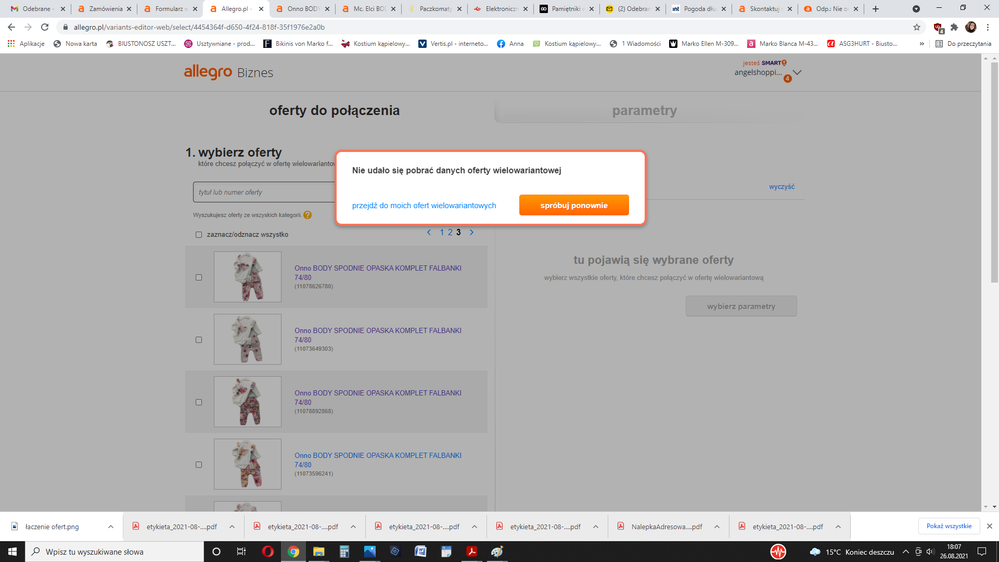Expand options for last etykieta pdf download
Screen dimensions: 999x562
838,527
